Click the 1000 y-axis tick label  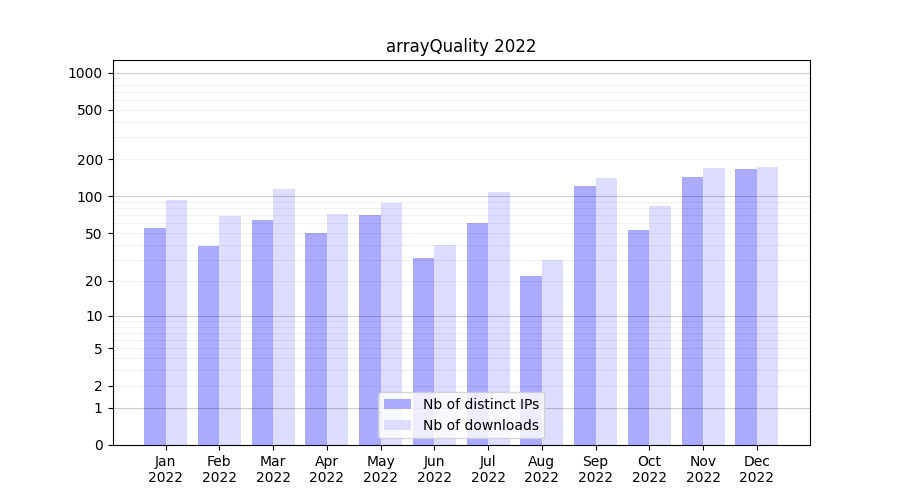[x=85, y=73]
